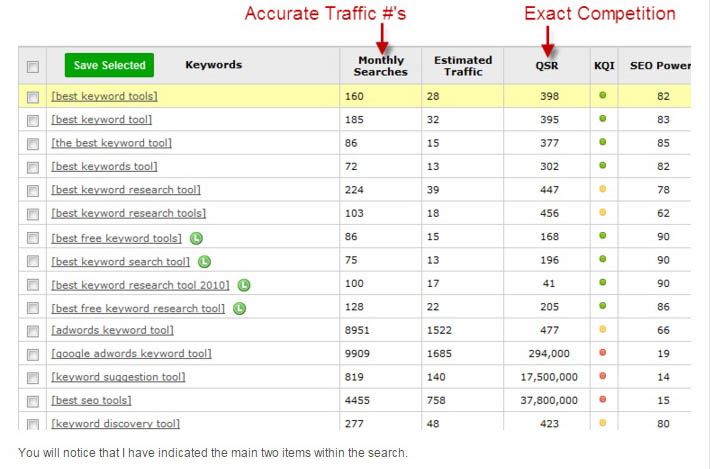The height and width of the screenshot is (469, 710).
Task: Open [best free keyword tools] link
Action: (116, 238)
